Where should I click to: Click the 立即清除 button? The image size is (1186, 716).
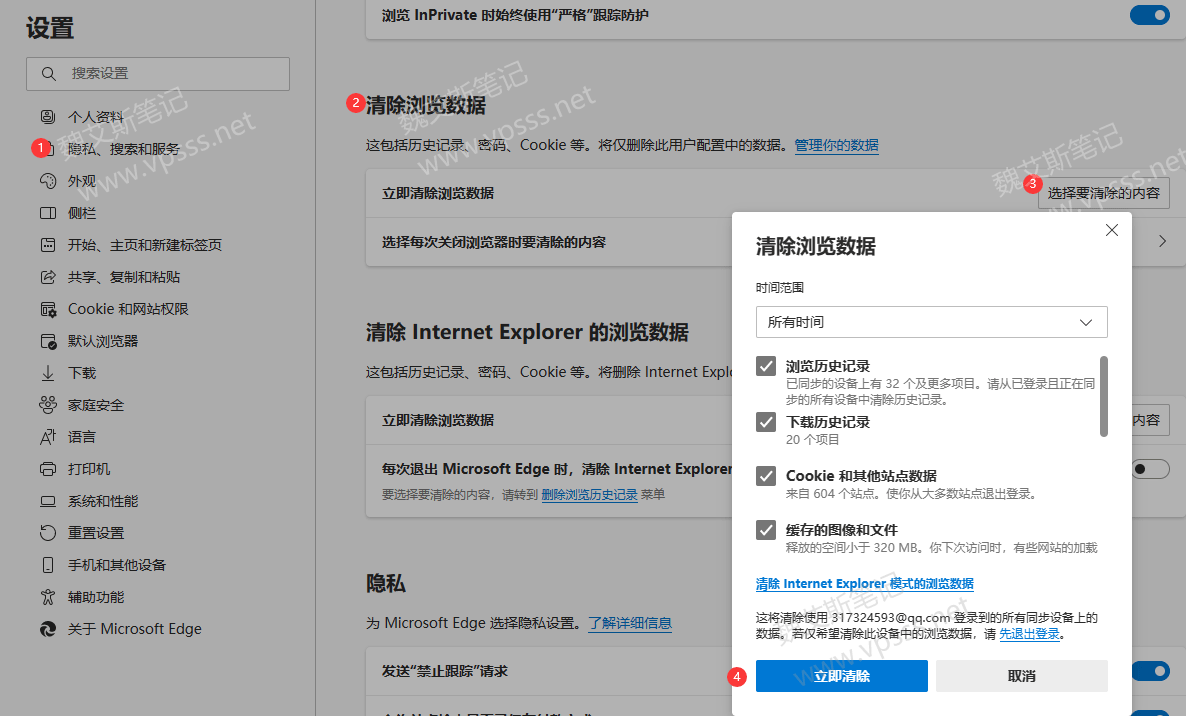pos(841,676)
